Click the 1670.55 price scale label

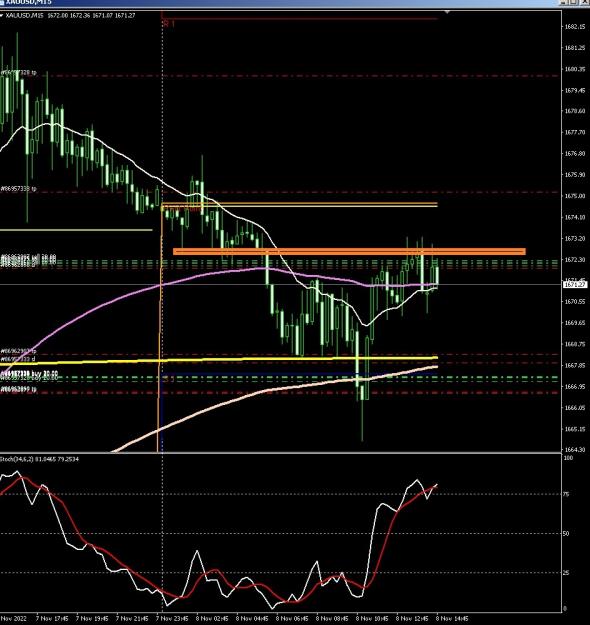(574, 302)
